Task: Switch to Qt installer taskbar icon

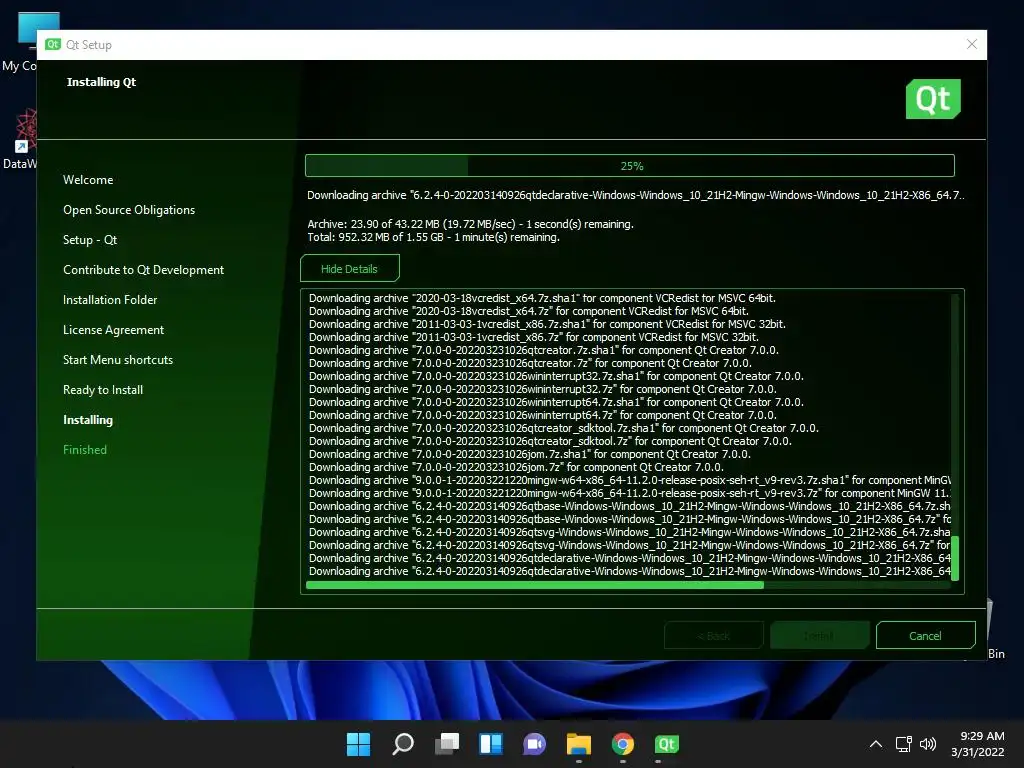Action: pos(666,744)
